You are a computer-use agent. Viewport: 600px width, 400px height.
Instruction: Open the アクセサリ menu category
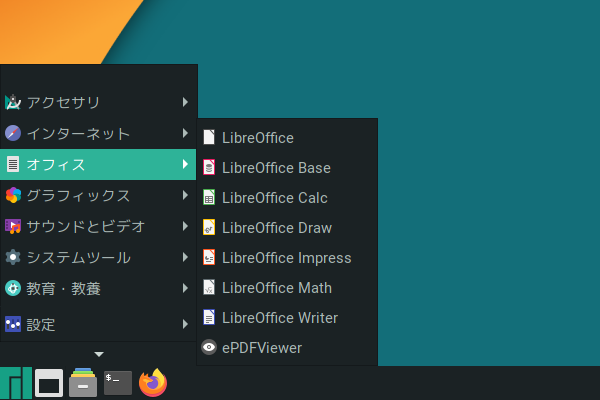98,102
